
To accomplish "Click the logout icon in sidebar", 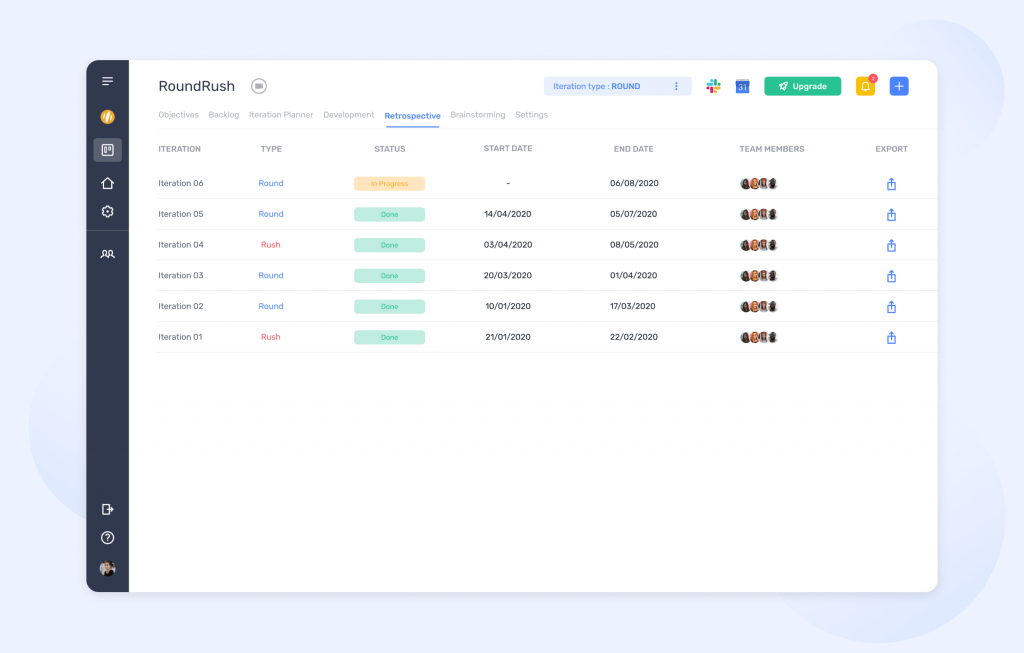I will click(107, 509).
